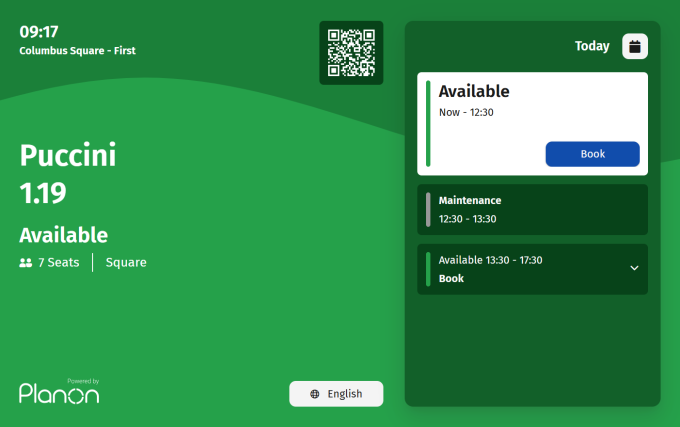Select the Available 13:30 - 17:30 text

490,260
